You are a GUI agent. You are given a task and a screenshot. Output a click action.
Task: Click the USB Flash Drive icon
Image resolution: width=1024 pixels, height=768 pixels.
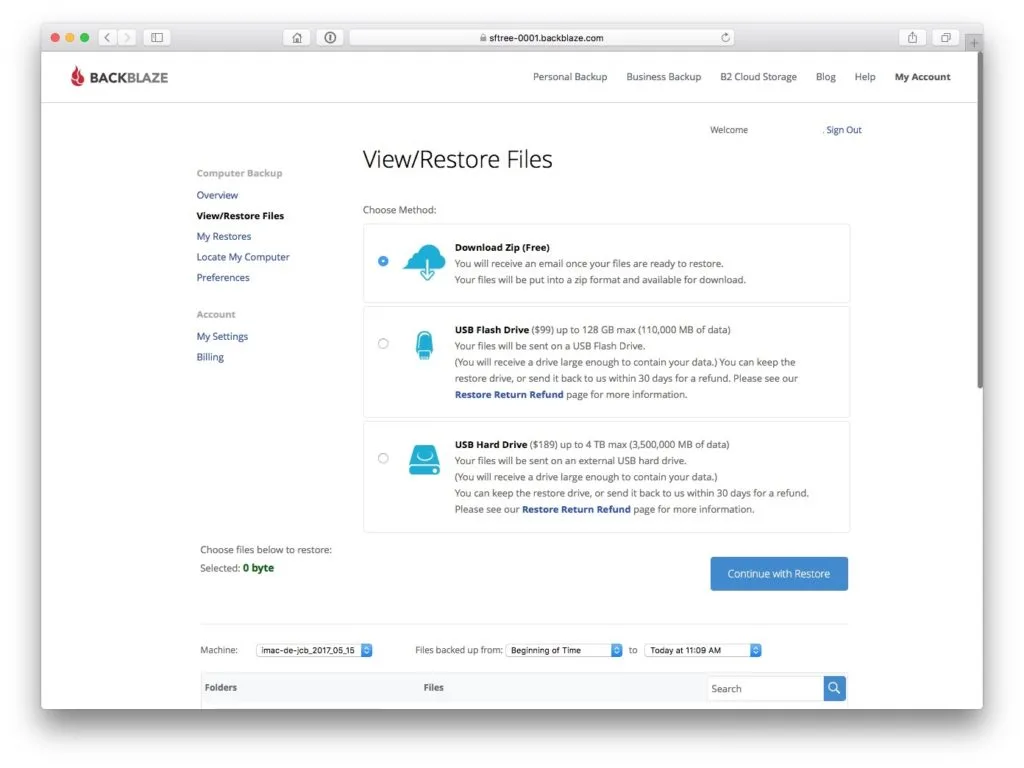[x=424, y=345]
